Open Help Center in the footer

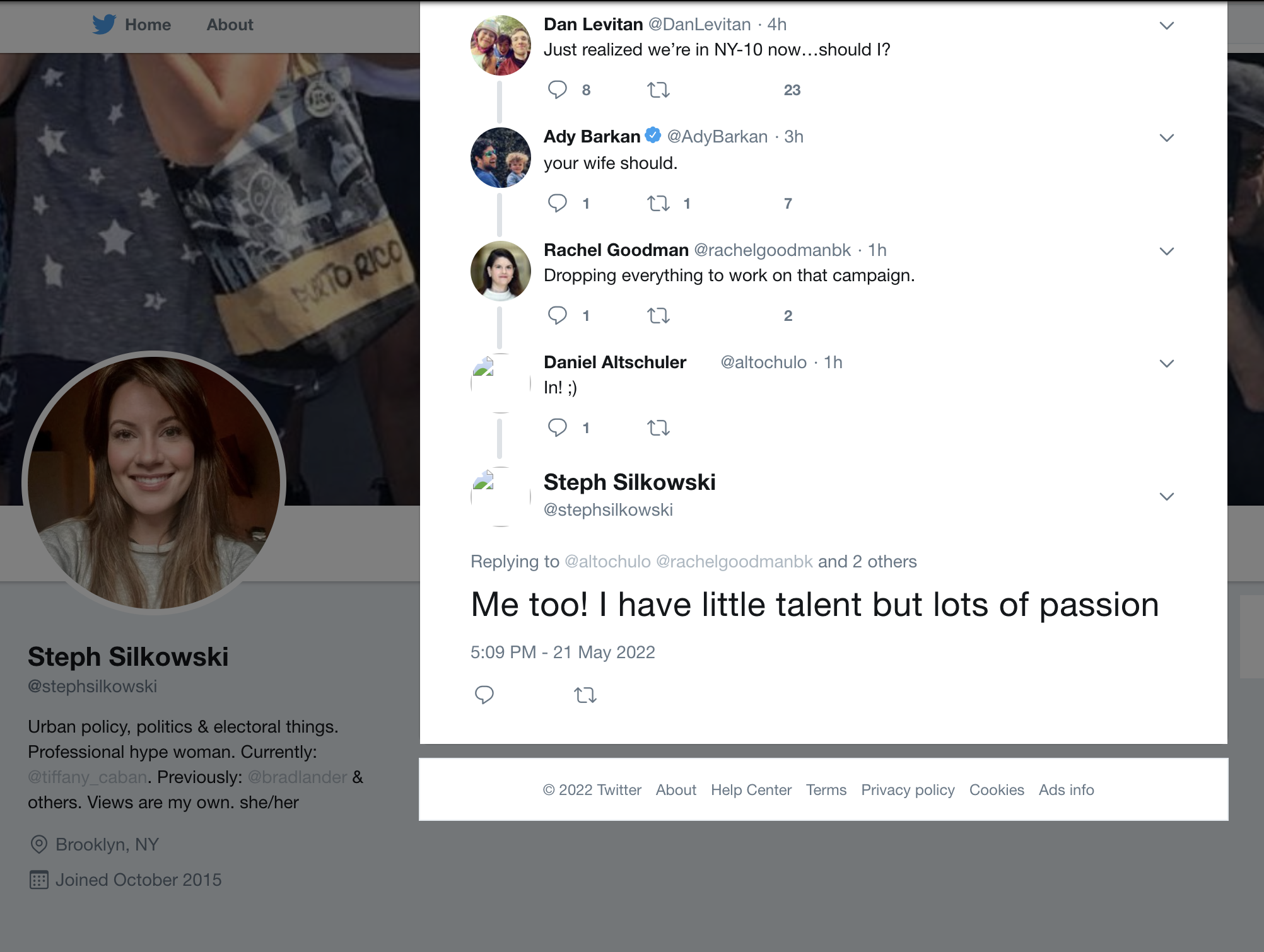(x=751, y=790)
